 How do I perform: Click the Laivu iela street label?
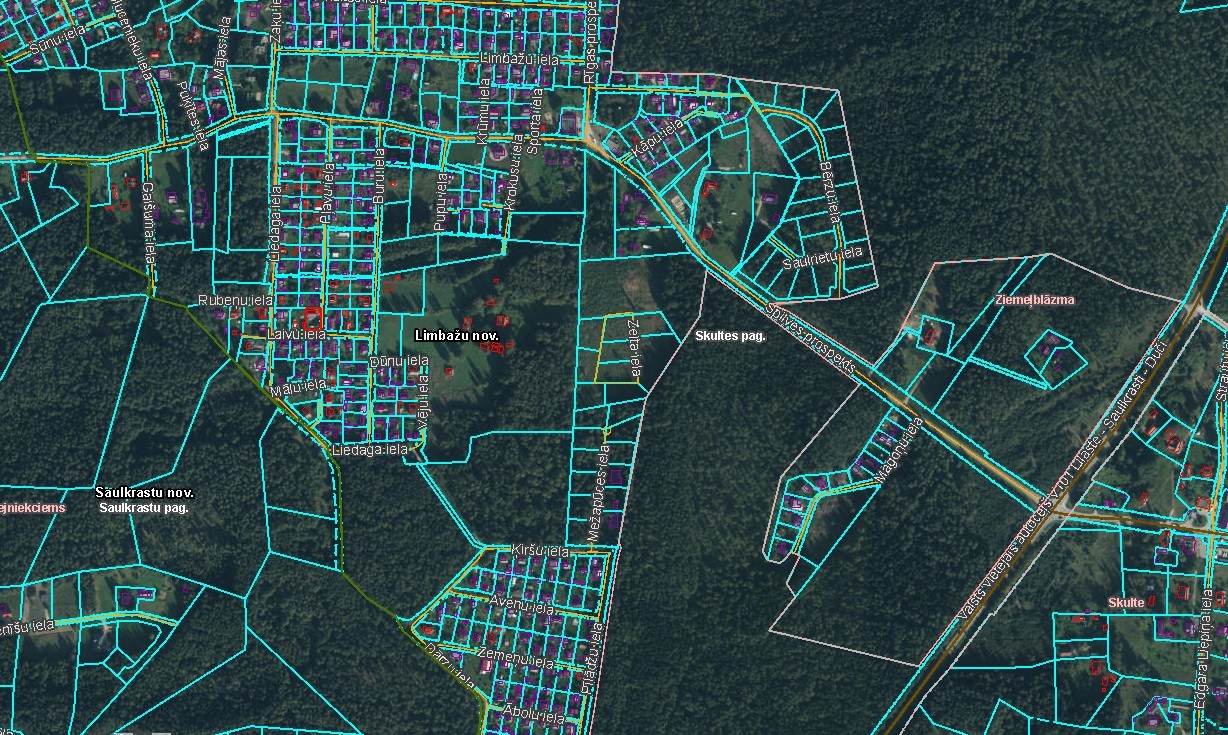[297, 334]
